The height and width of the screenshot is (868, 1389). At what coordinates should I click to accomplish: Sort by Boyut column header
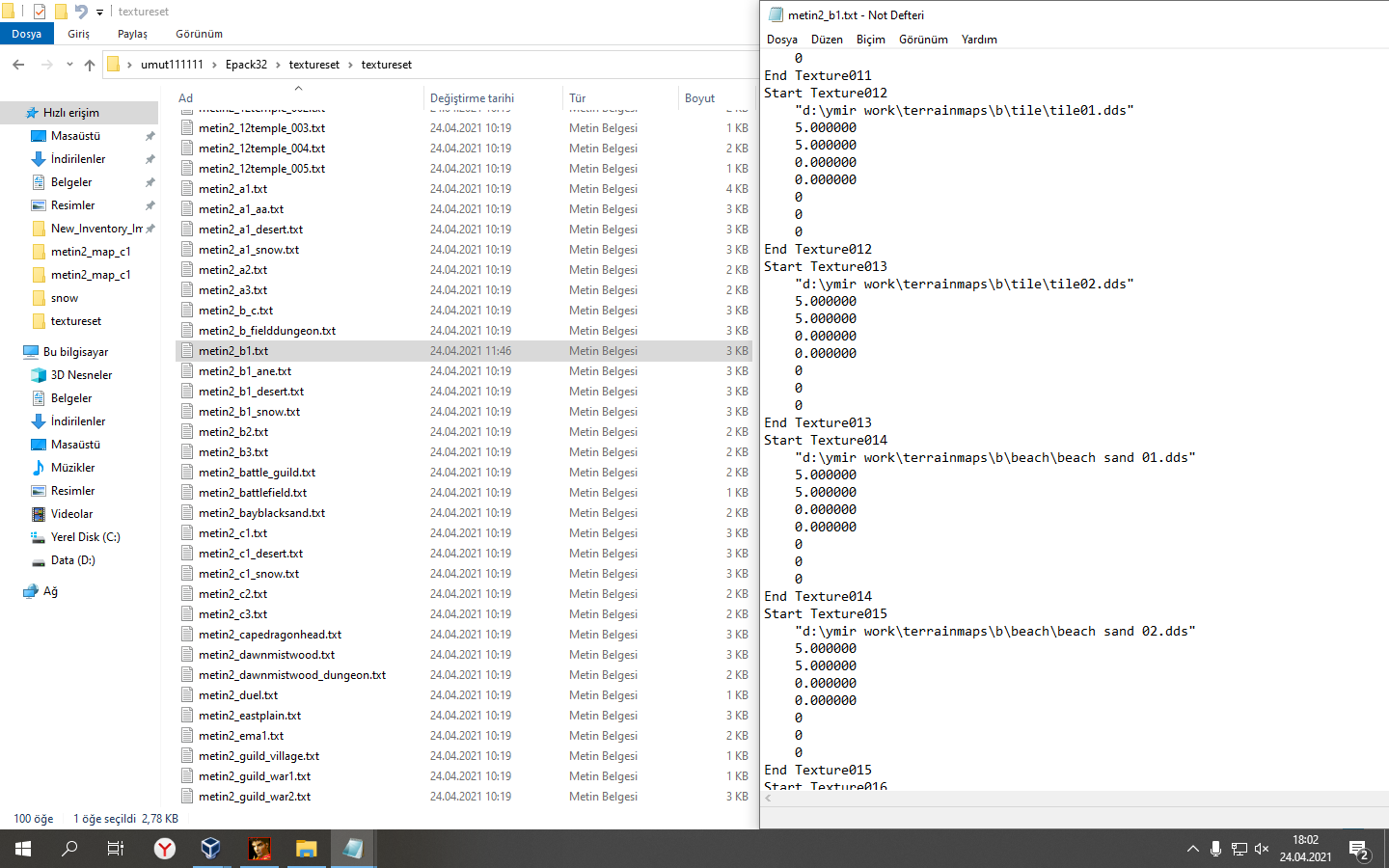pos(699,98)
